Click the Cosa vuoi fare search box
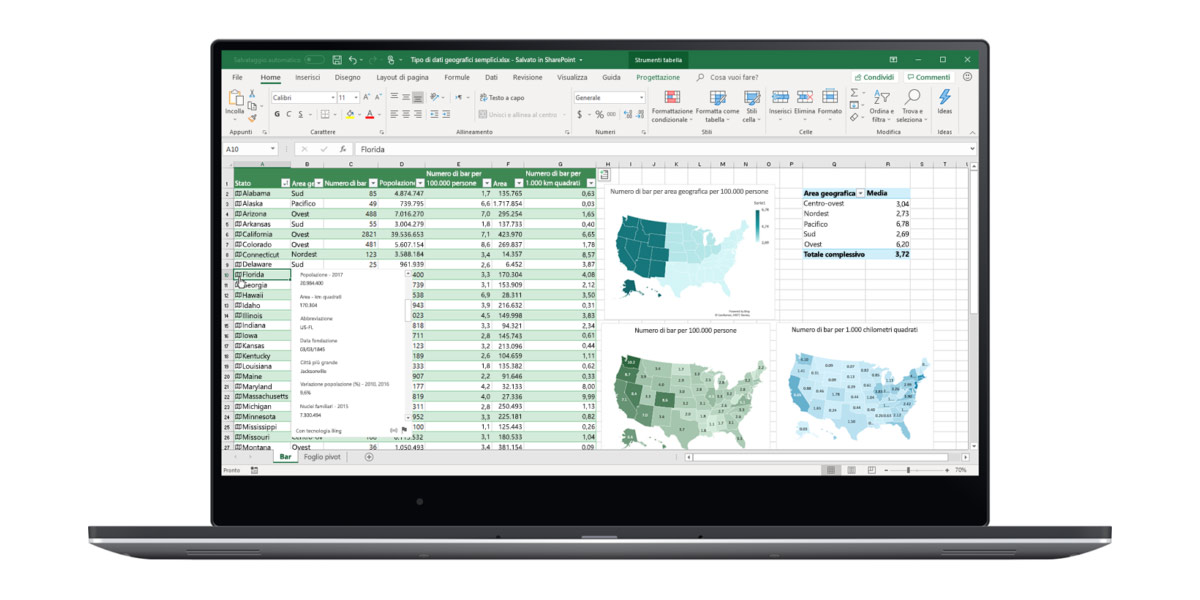This screenshot has height=600, width=1200. (727, 77)
